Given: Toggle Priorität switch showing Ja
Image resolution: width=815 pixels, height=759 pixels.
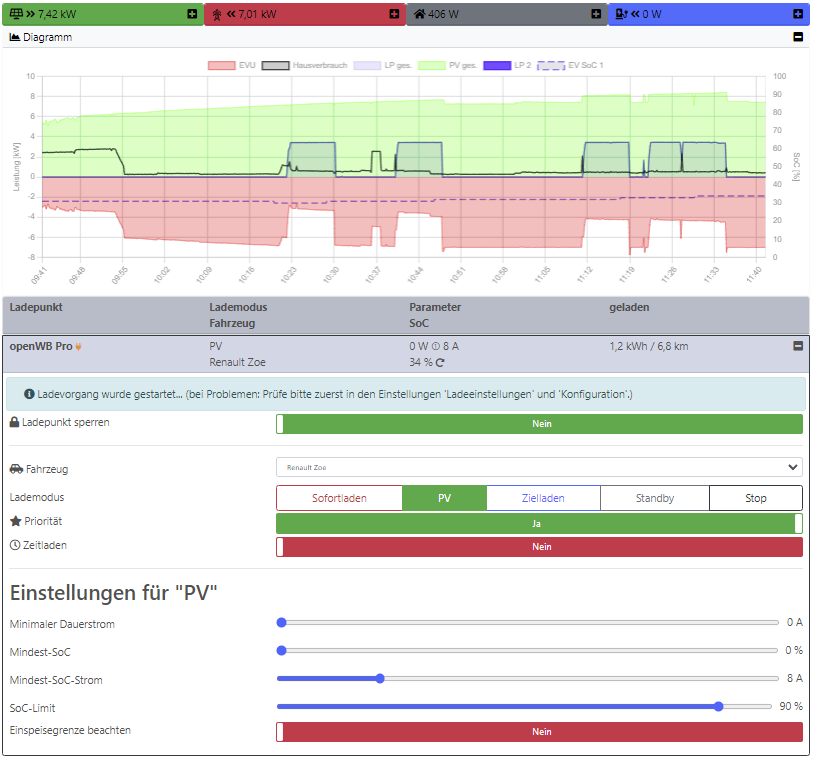Looking at the screenshot, I should coord(539,524).
